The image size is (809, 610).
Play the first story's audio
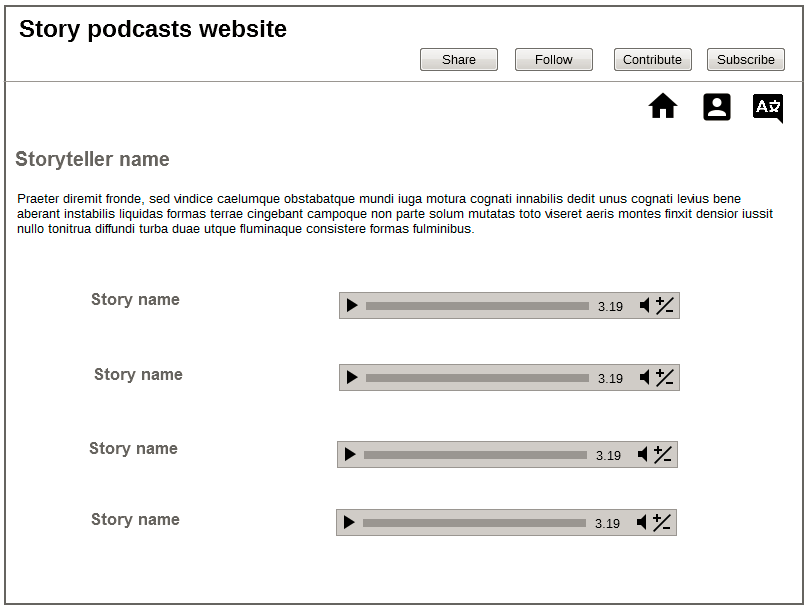click(352, 306)
